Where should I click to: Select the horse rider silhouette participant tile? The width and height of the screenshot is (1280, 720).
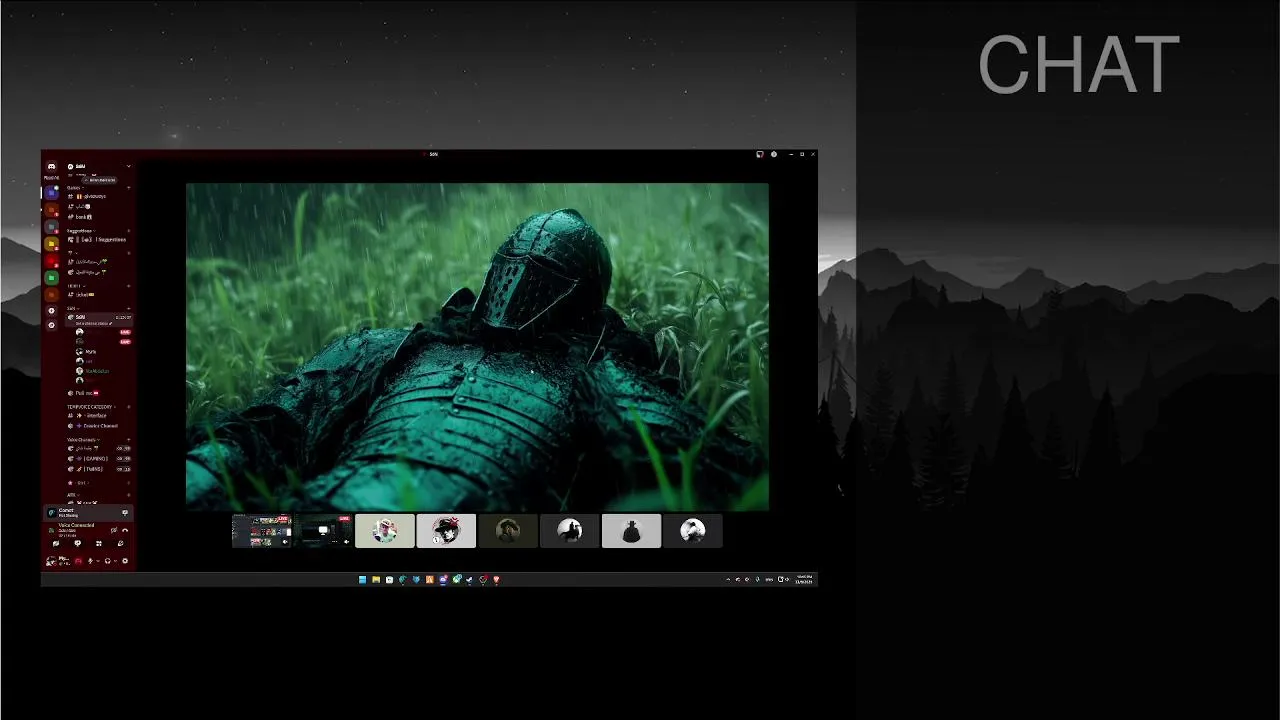pos(570,531)
